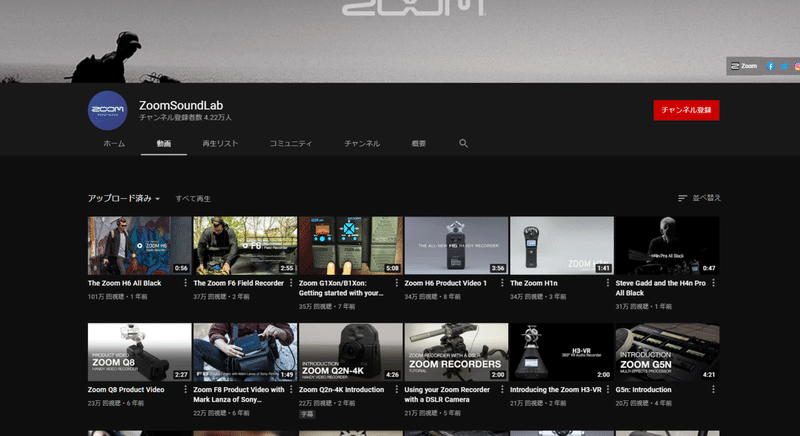Play The Zoom F6 Field Recorder thumbnail

(245, 246)
